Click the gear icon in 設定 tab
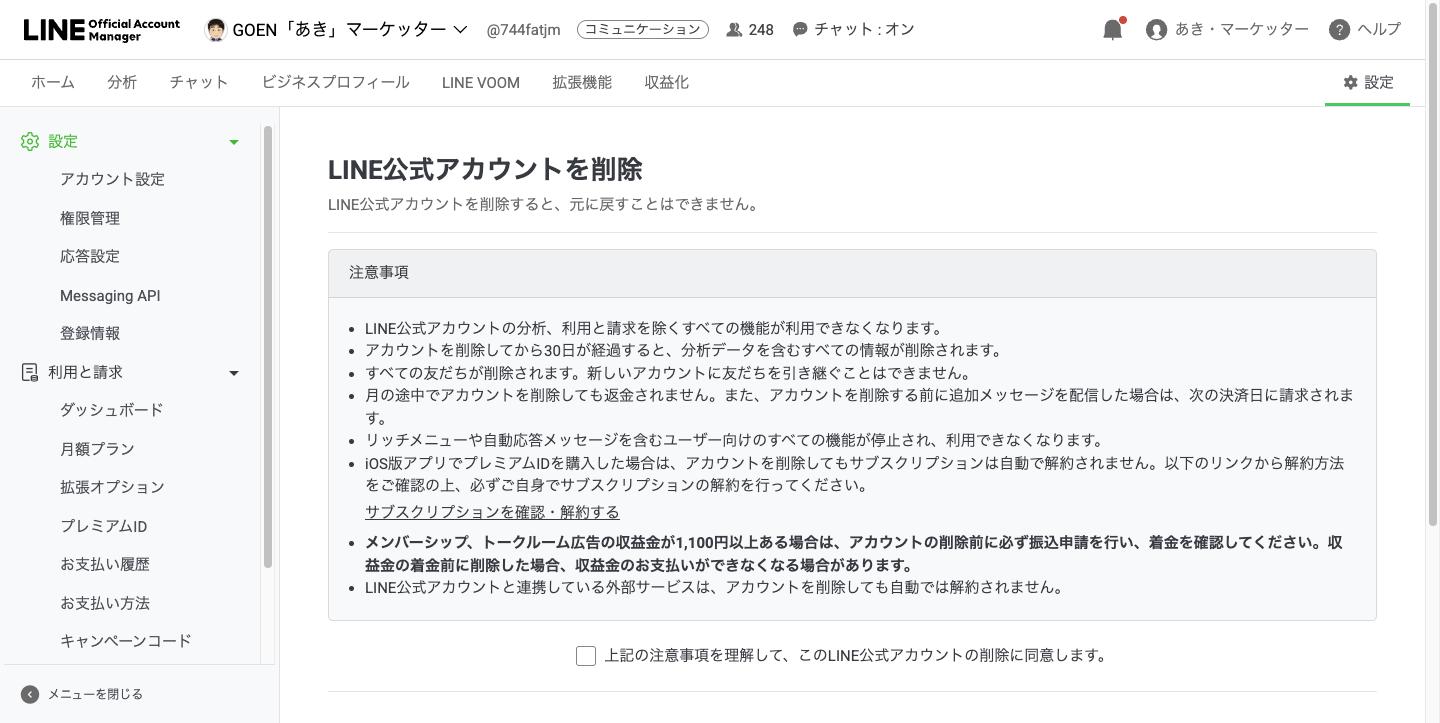Screen dimensions: 1440x723 [1351, 82]
